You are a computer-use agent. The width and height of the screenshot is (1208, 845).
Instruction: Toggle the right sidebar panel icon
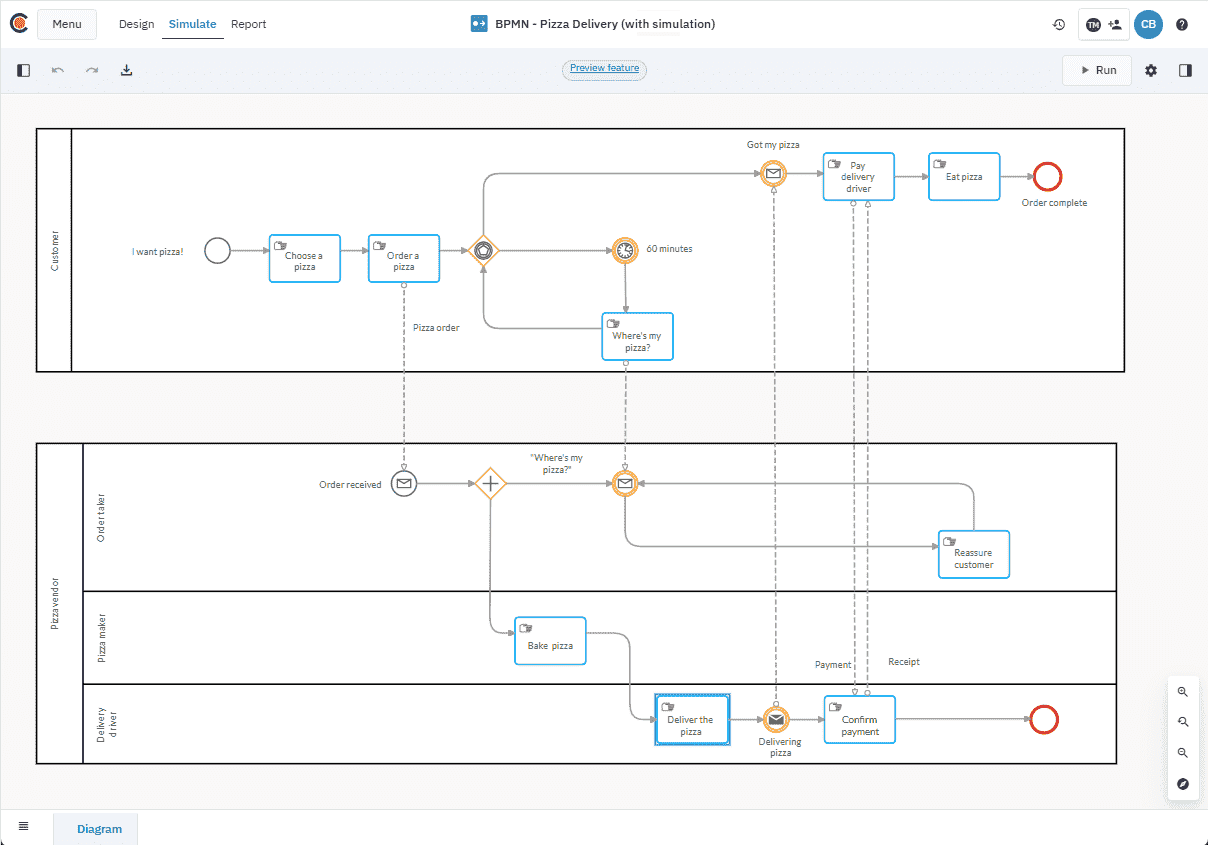click(1185, 70)
